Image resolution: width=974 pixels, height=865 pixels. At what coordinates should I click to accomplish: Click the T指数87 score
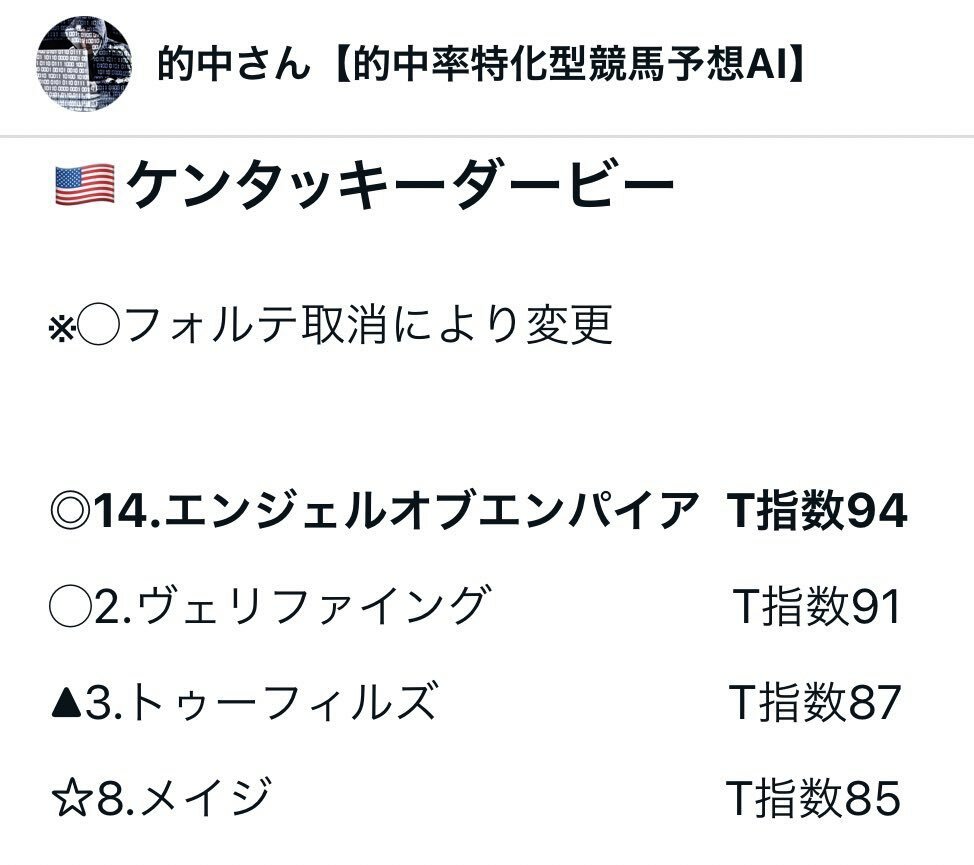(814, 703)
